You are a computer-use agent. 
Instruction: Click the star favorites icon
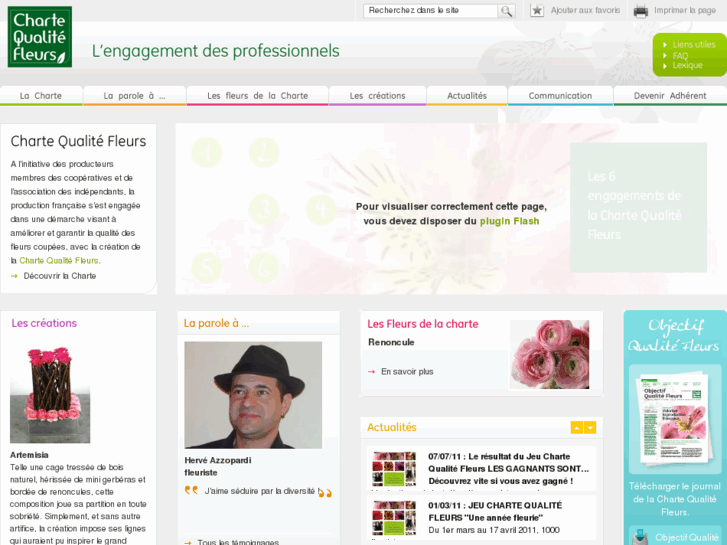point(537,10)
